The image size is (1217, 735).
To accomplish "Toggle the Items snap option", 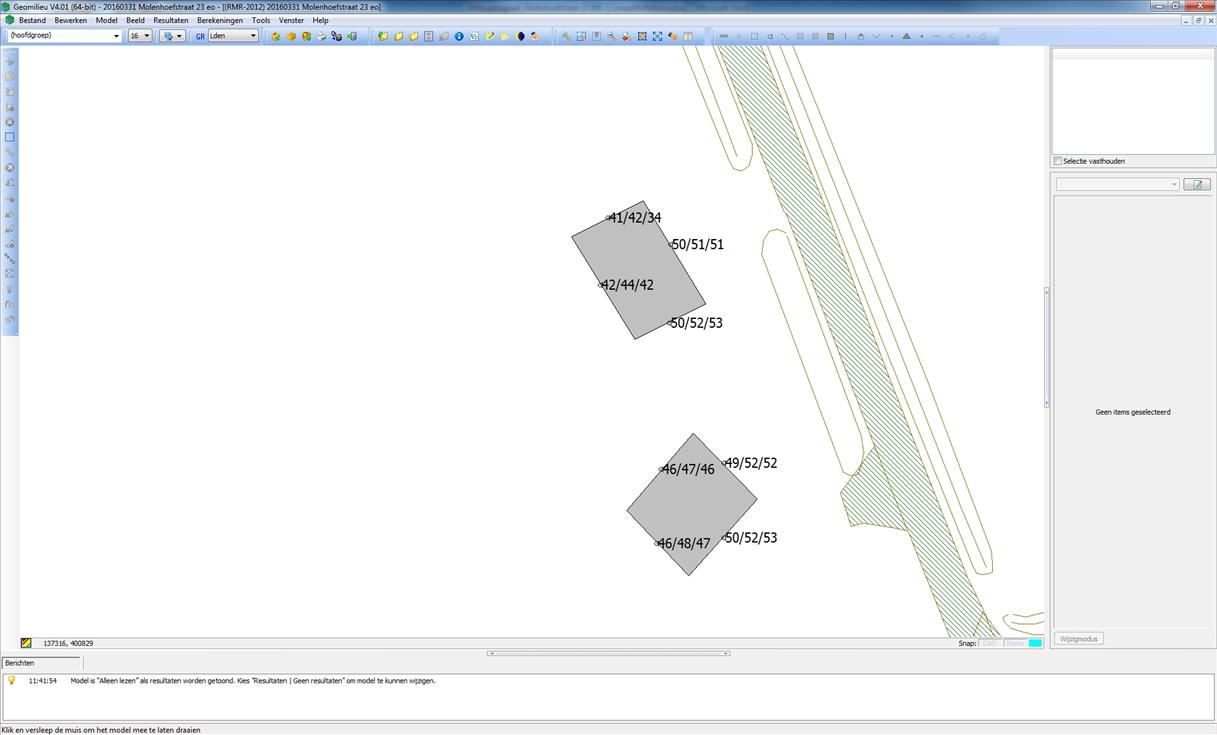I will click(1015, 643).
